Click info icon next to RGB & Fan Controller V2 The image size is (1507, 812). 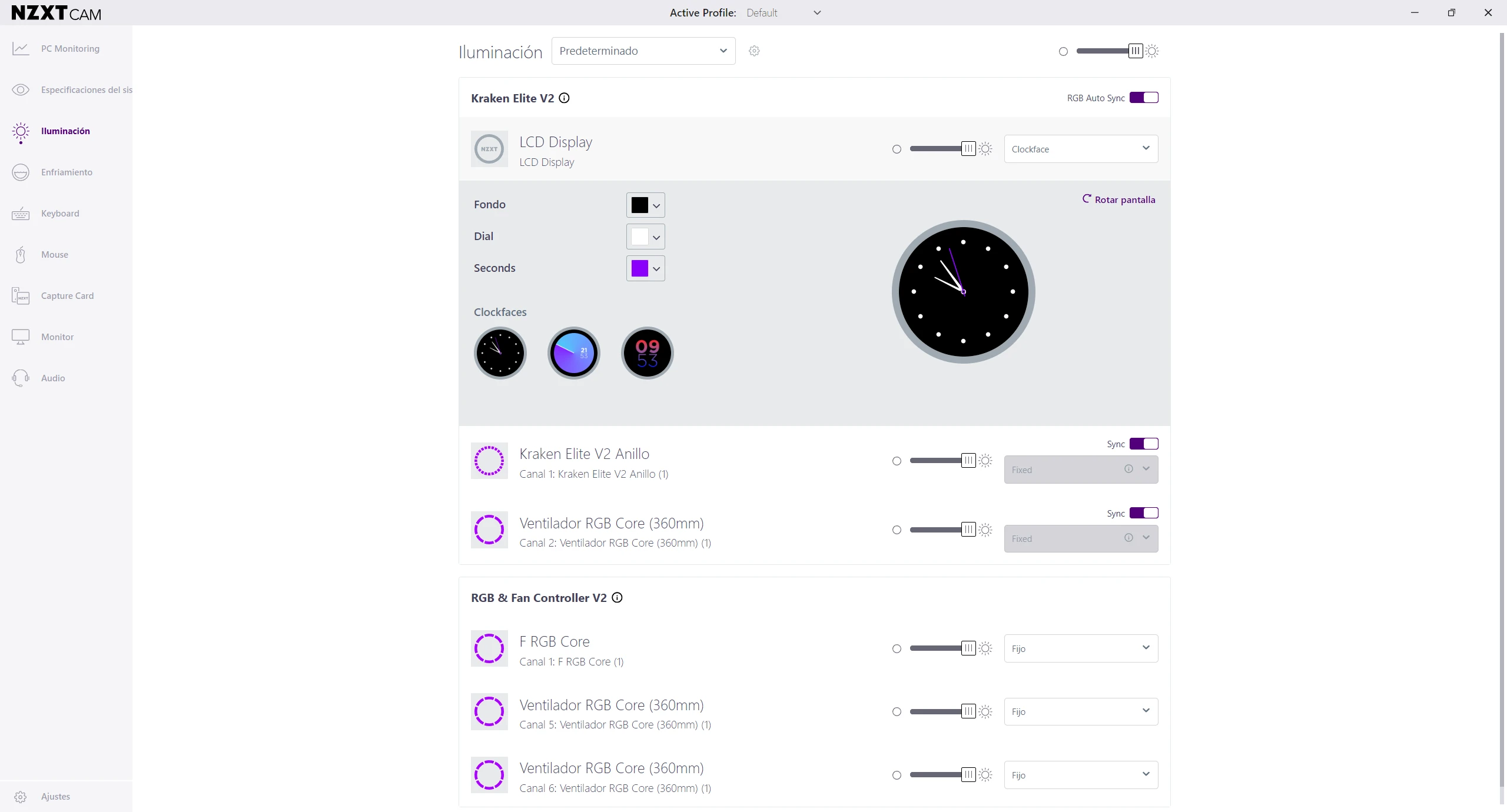click(617, 598)
